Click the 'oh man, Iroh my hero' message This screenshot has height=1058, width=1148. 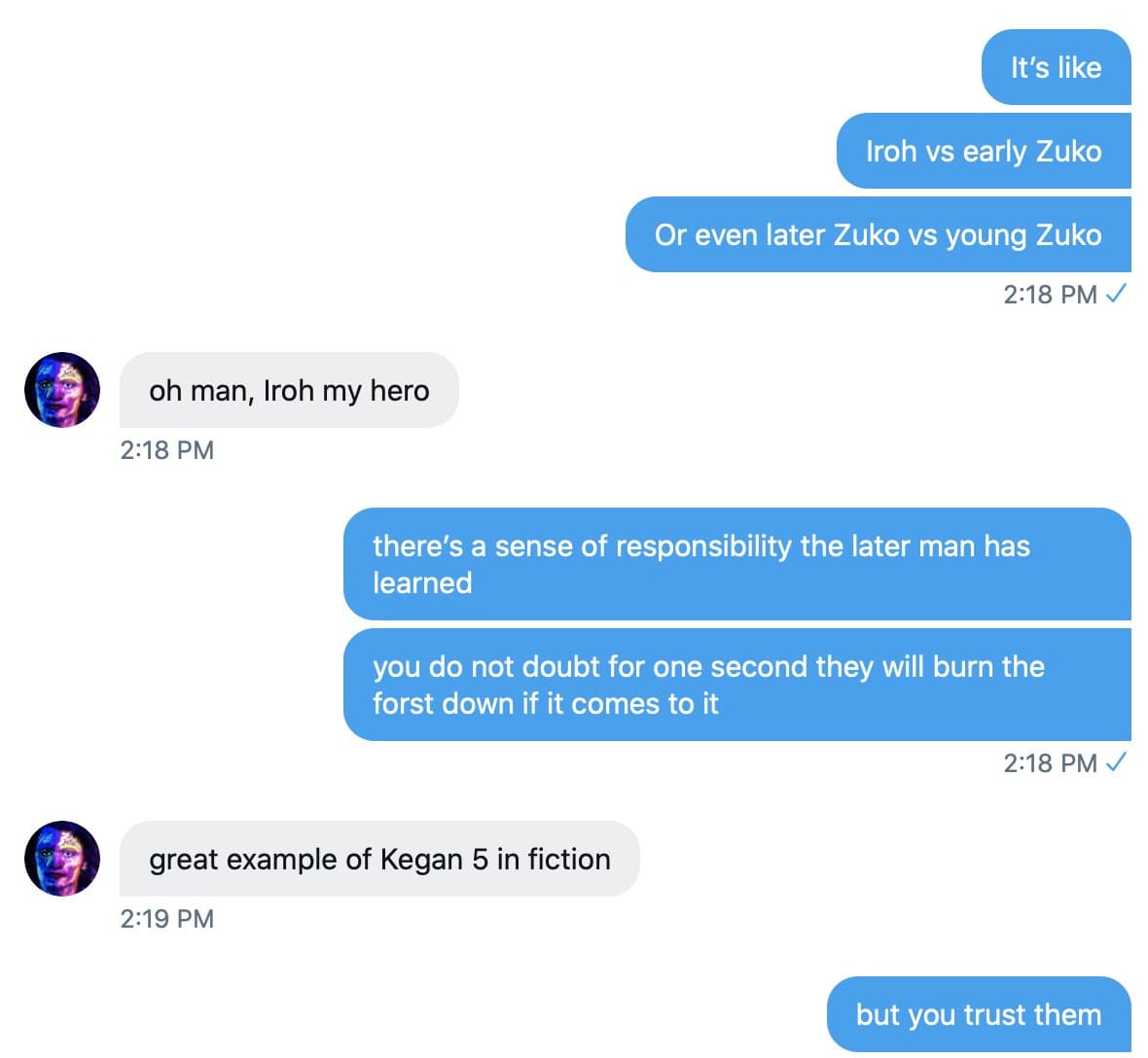tap(289, 390)
